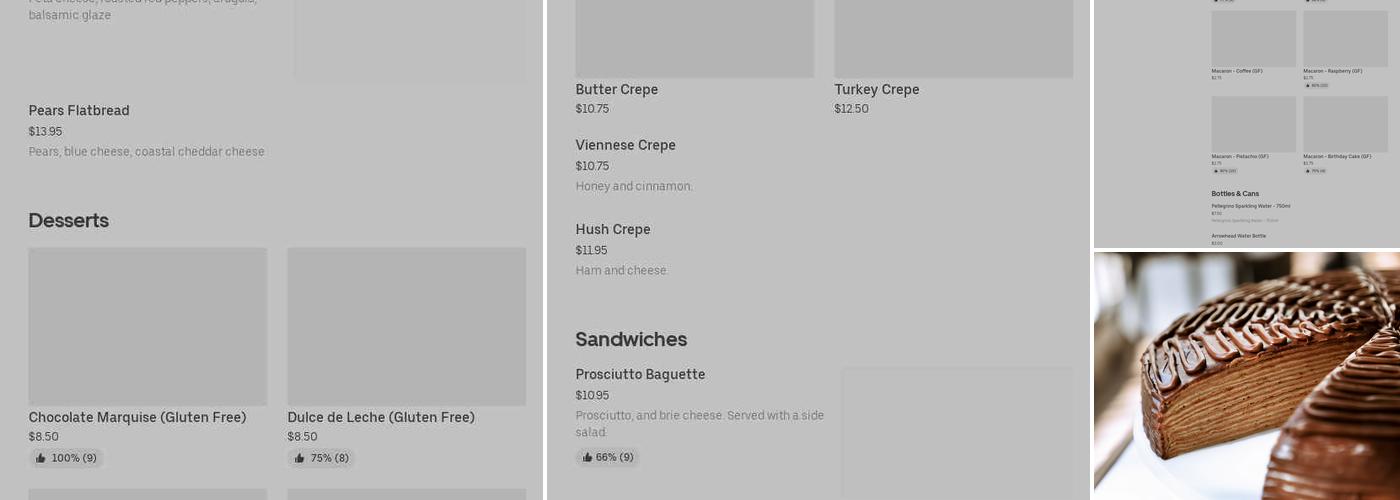
Task: Click thumbs-up icon under Dulce de Leche
Action: pyautogui.click(x=299, y=458)
